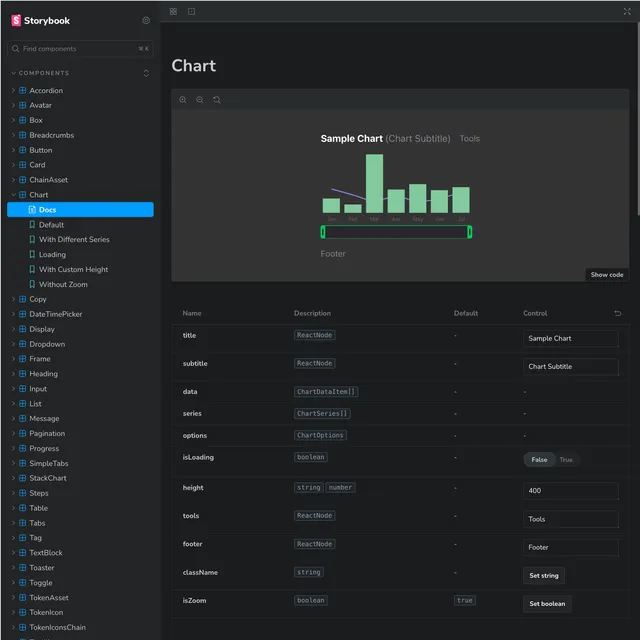Click Set boolean for isZoom
This screenshot has width=640, height=640.
547,604
